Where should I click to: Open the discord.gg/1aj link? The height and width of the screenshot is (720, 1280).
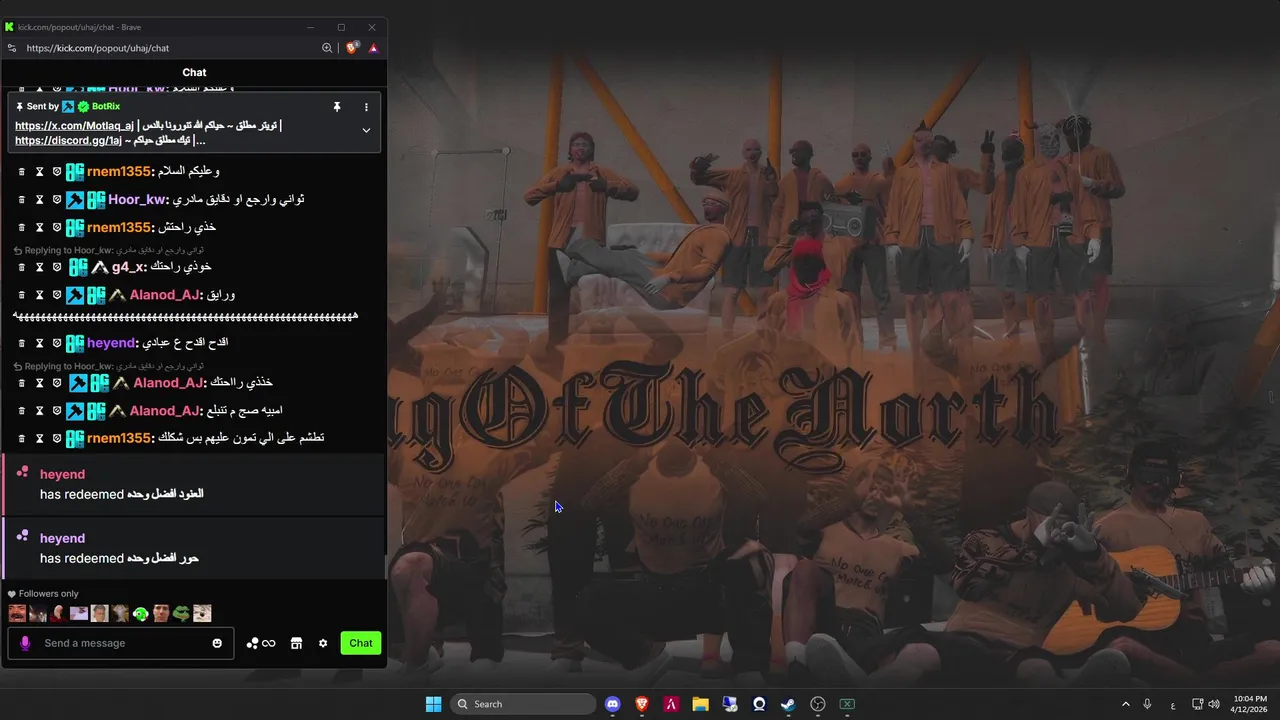(68, 140)
